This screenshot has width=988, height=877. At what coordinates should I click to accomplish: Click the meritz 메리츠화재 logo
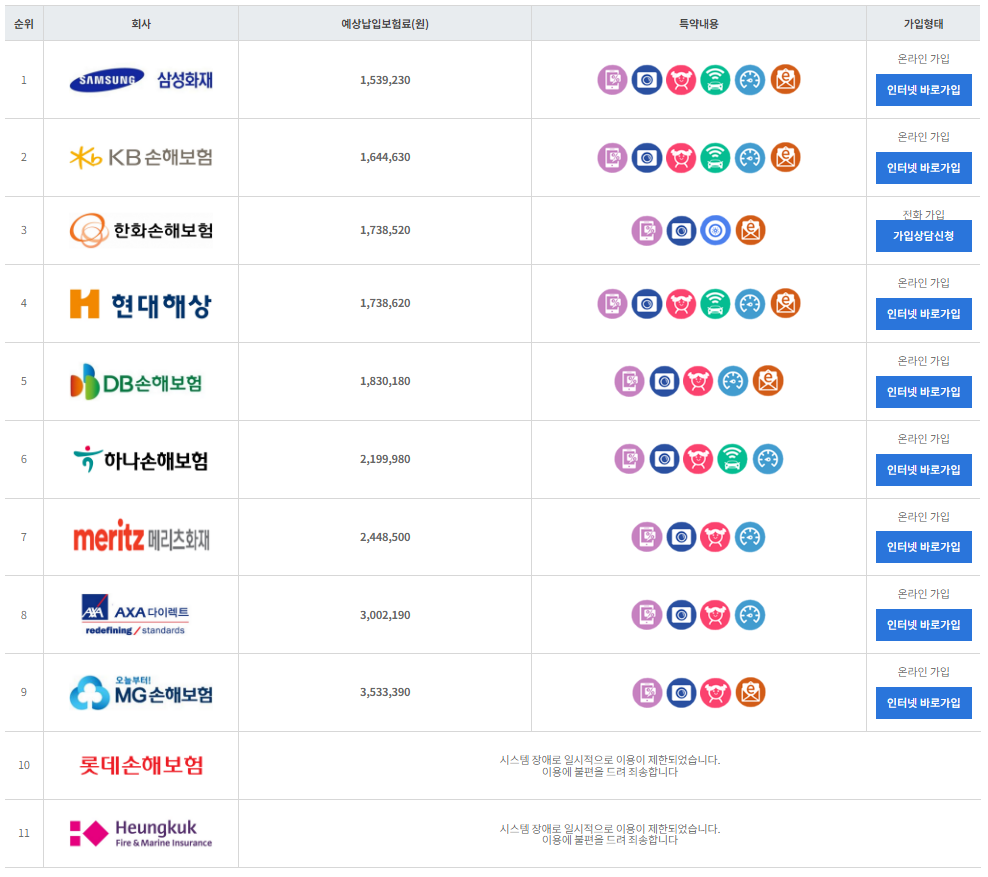[141, 537]
